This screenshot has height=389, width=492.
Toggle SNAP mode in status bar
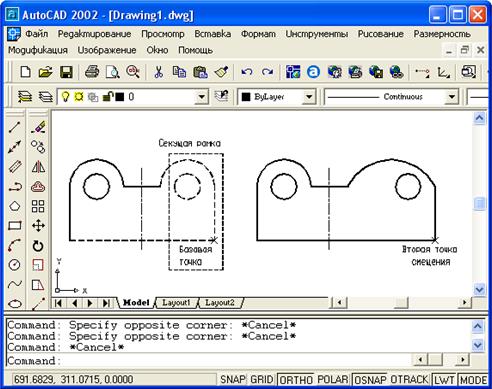click(233, 379)
